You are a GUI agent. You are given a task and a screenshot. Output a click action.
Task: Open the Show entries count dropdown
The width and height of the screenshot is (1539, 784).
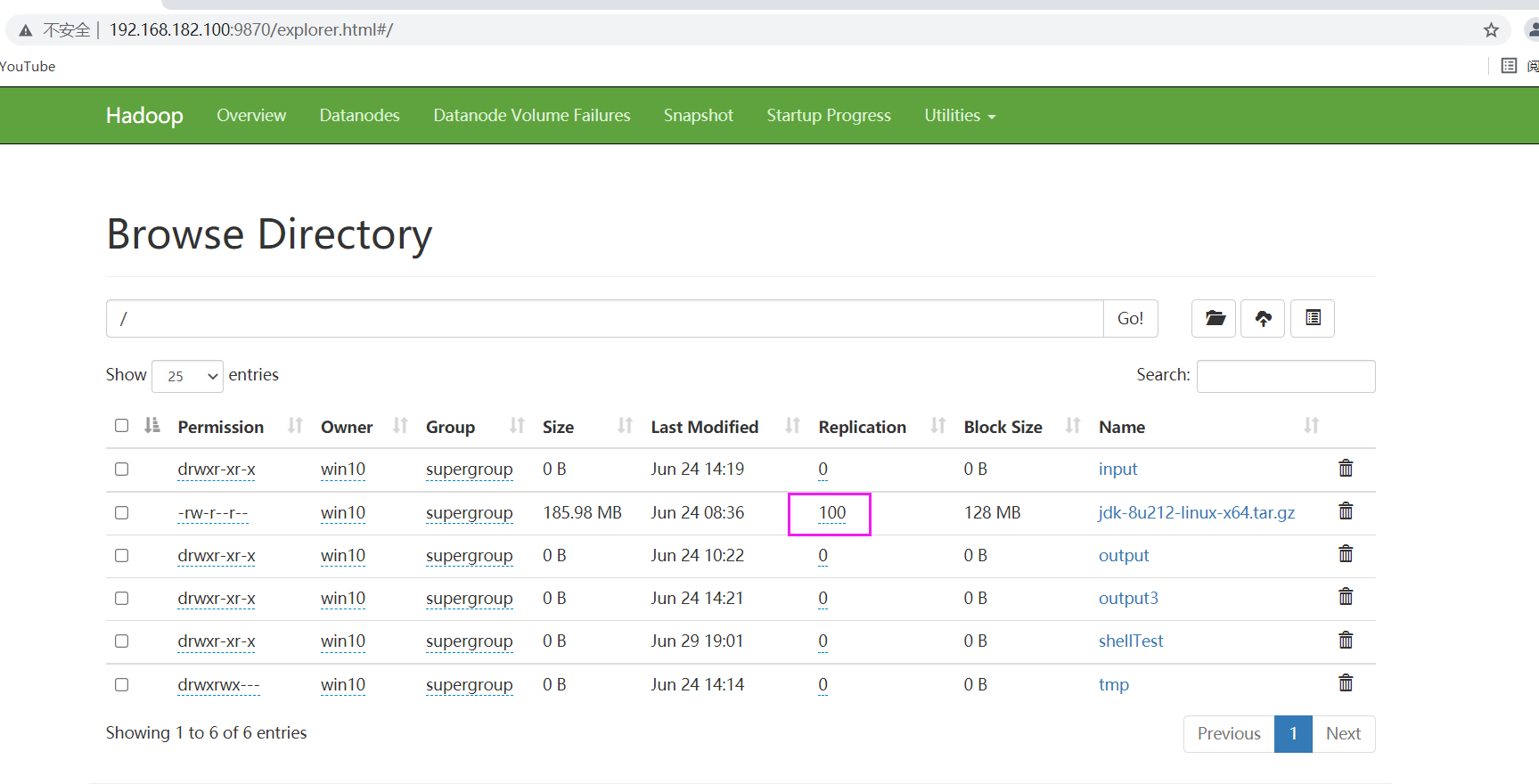click(x=187, y=376)
